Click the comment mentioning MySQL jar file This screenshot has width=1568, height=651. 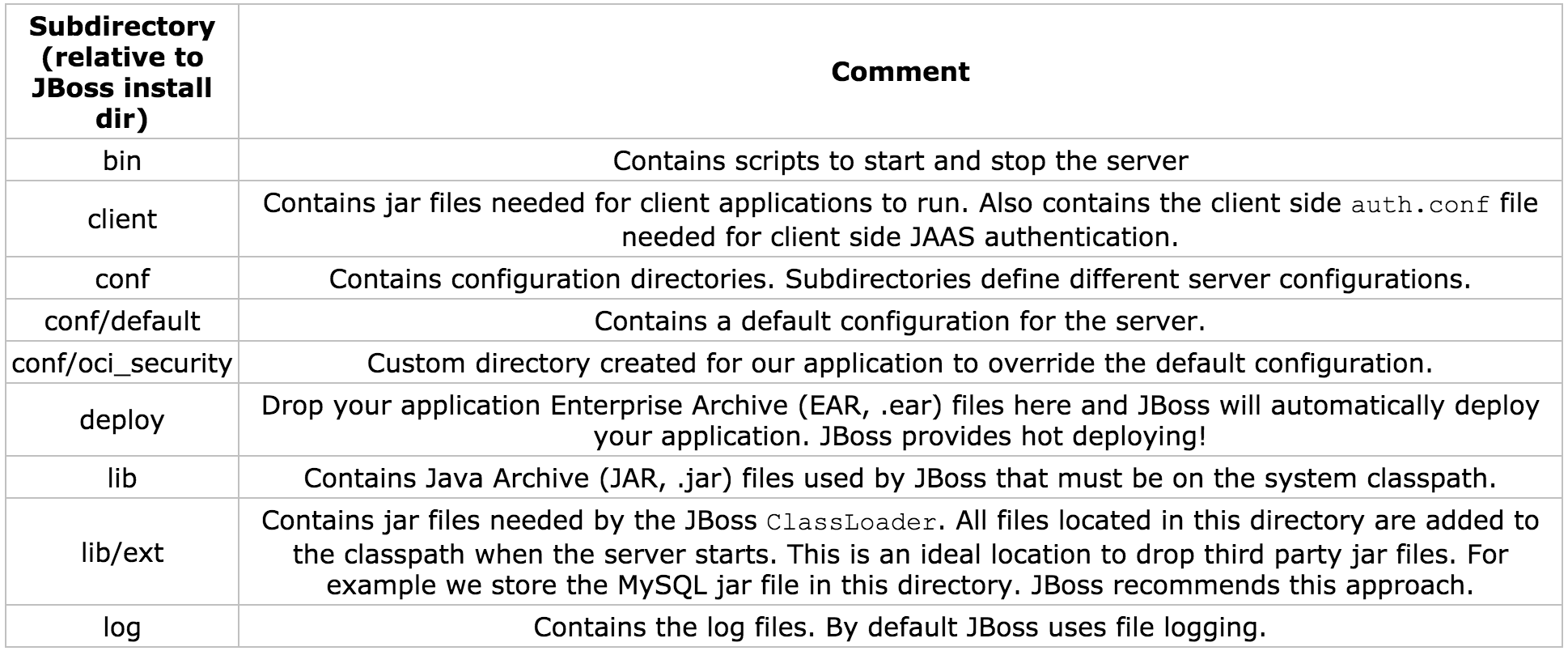coord(900,553)
